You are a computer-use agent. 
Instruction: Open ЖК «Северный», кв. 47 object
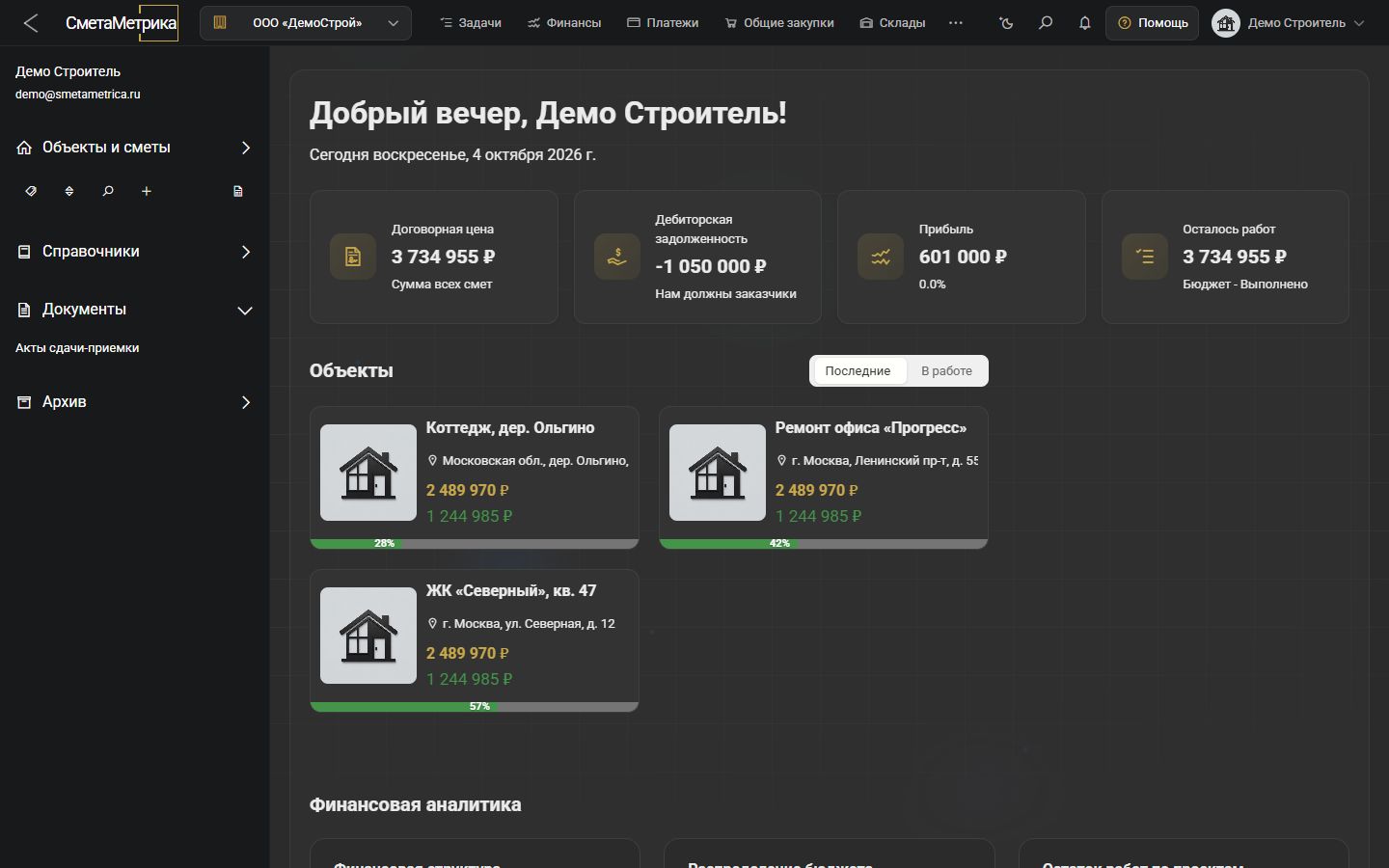tap(475, 640)
